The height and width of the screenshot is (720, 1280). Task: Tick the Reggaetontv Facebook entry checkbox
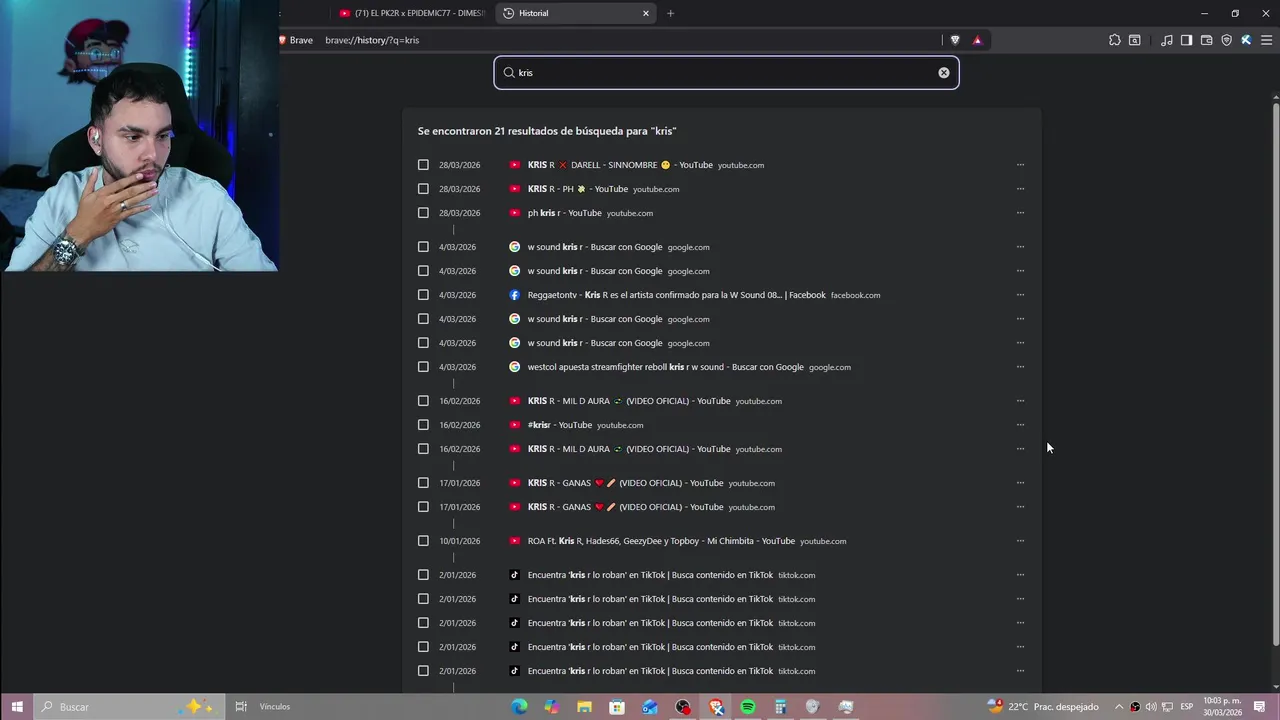423,295
